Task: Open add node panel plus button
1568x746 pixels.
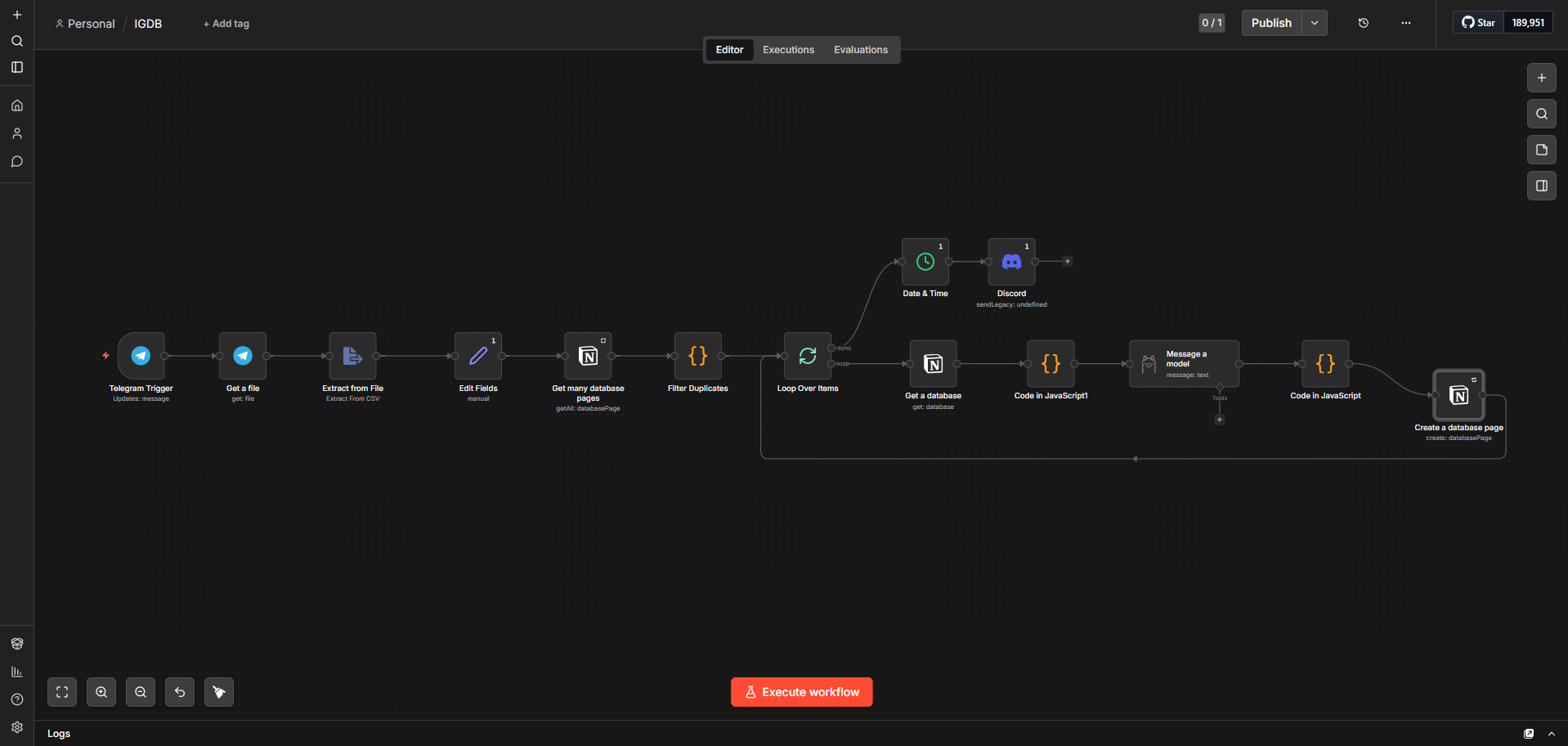Action: (1541, 78)
